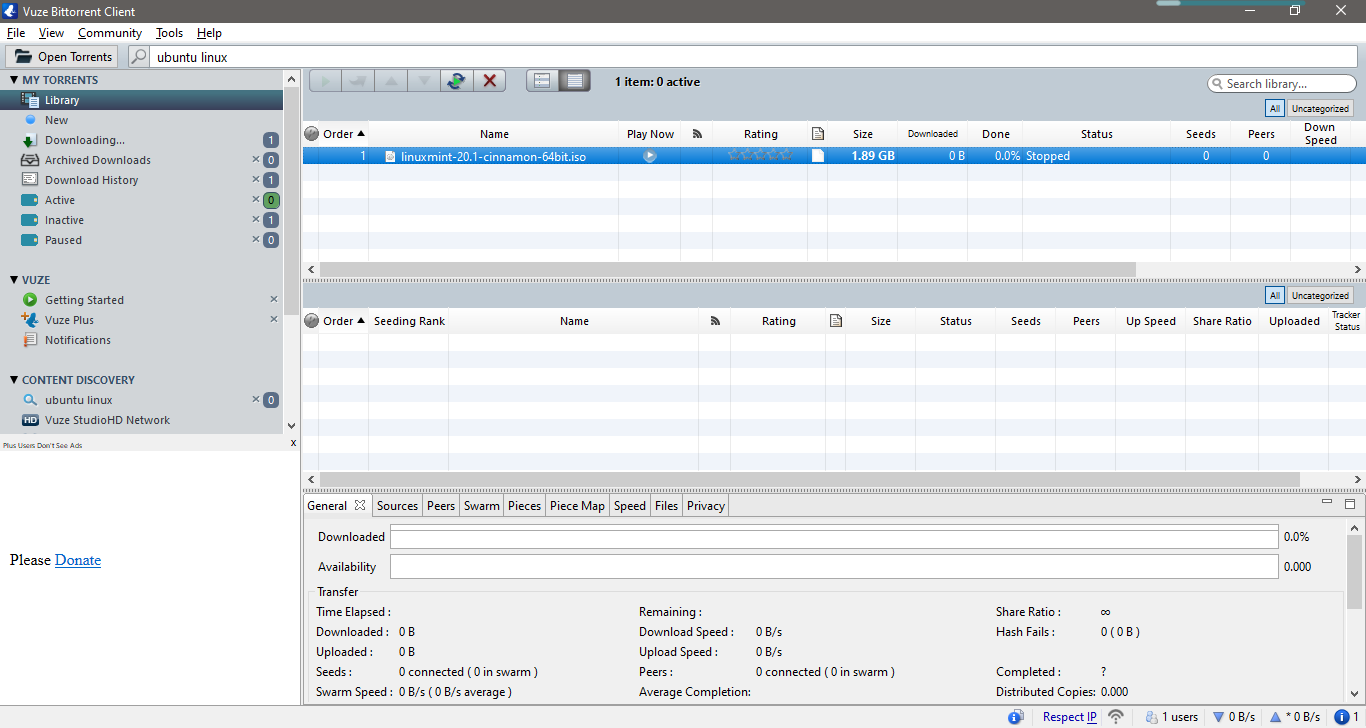Click the RSS feed column header icon in upper table
Image resolution: width=1366 pixels, height=728 pixels.
click(697, 134)
